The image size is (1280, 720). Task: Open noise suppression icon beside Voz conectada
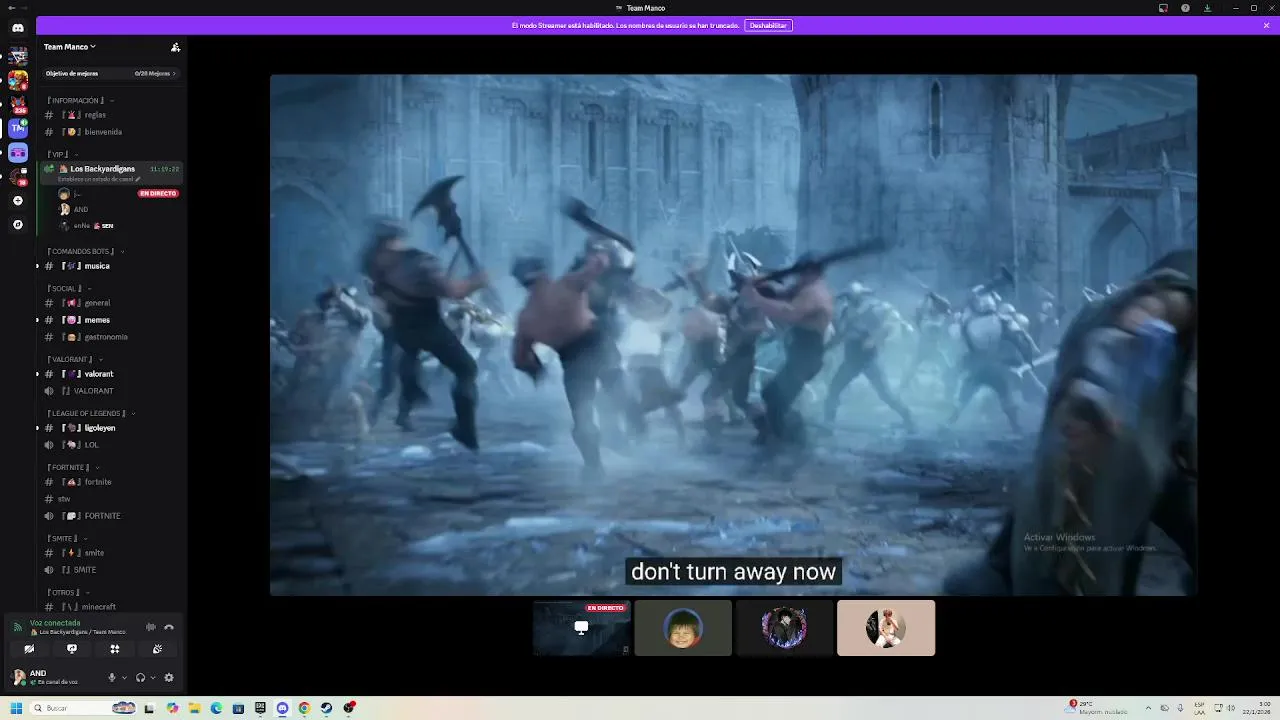(151, 627)
